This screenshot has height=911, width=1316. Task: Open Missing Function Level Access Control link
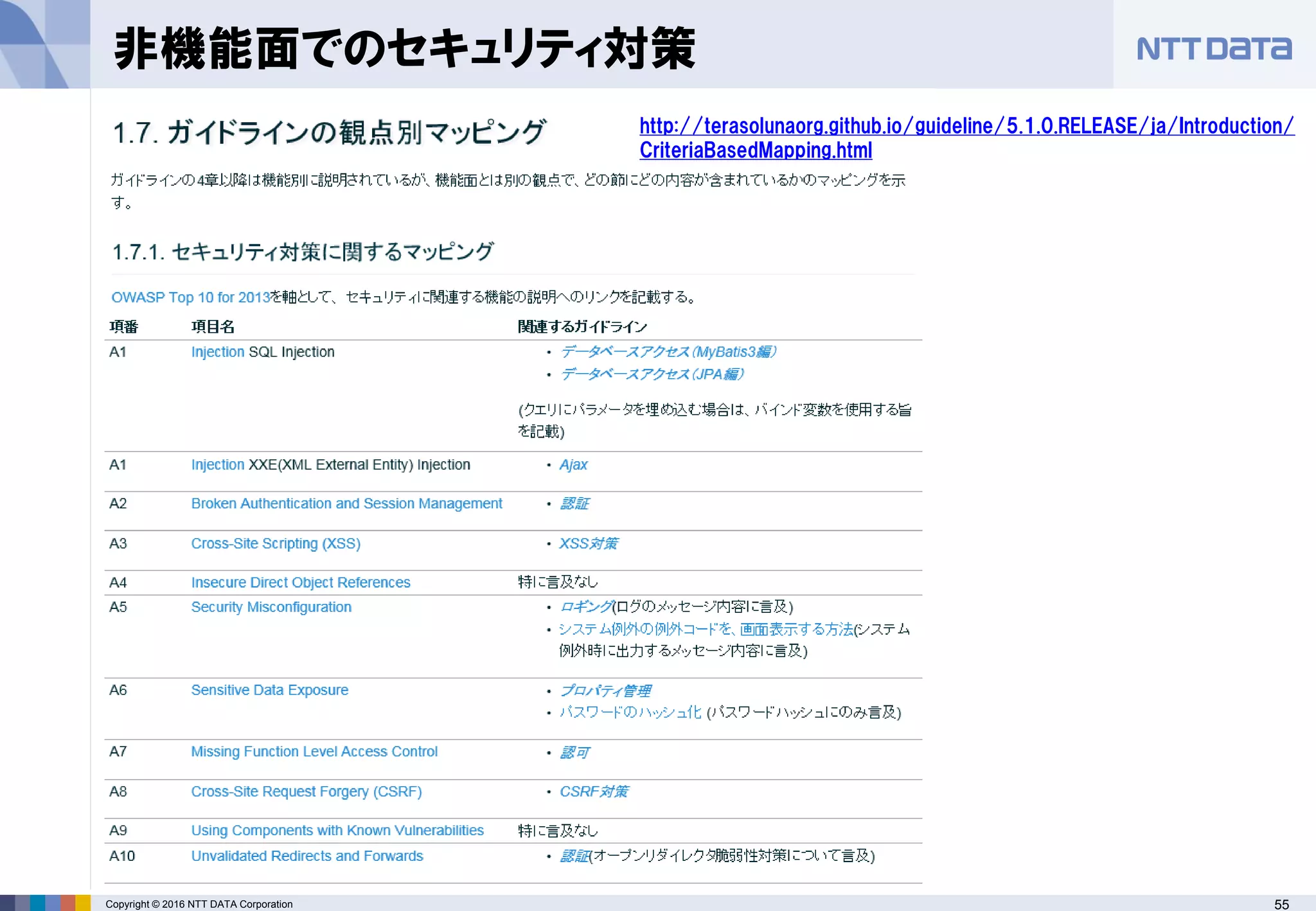coord(314,752)
